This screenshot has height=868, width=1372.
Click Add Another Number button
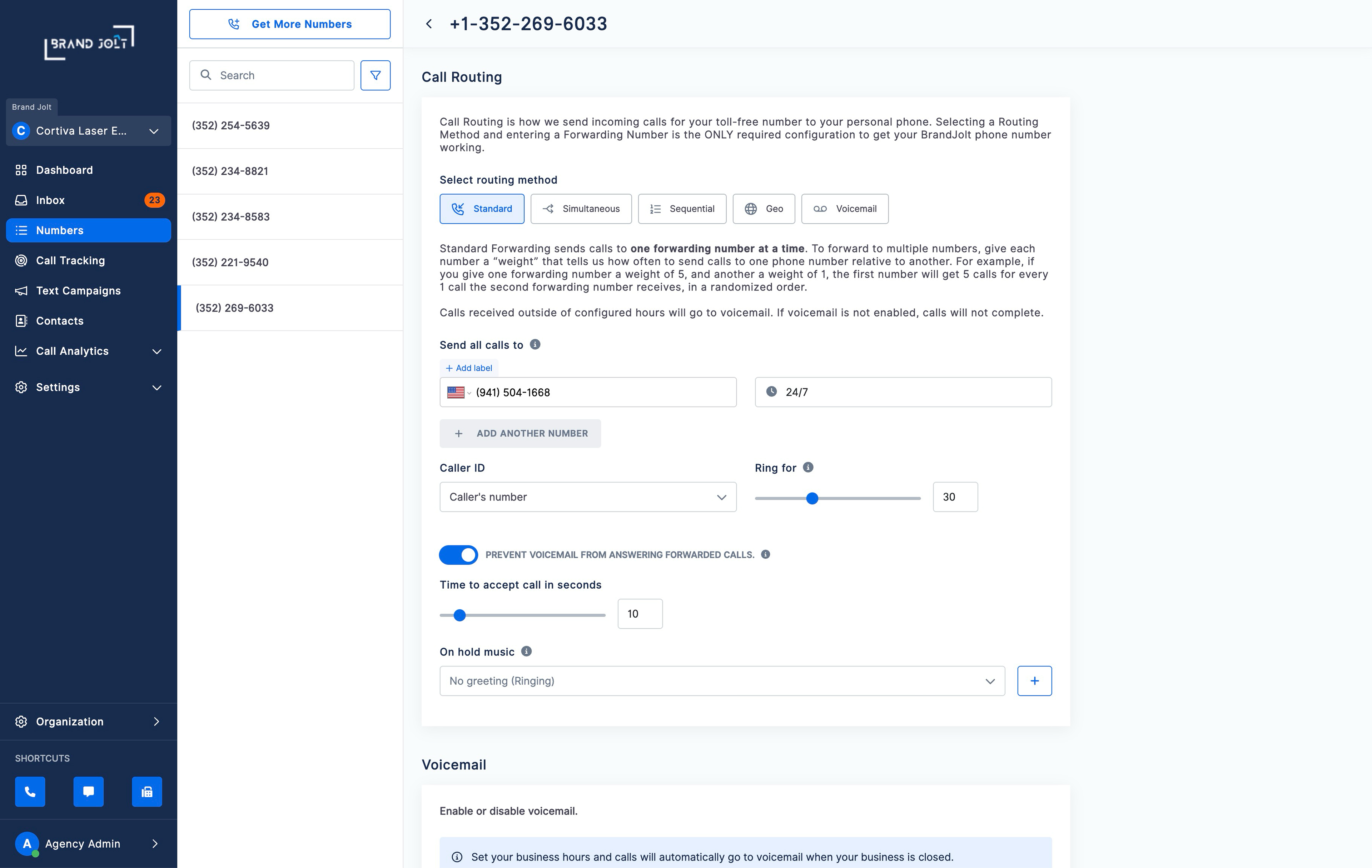(520, 433)
